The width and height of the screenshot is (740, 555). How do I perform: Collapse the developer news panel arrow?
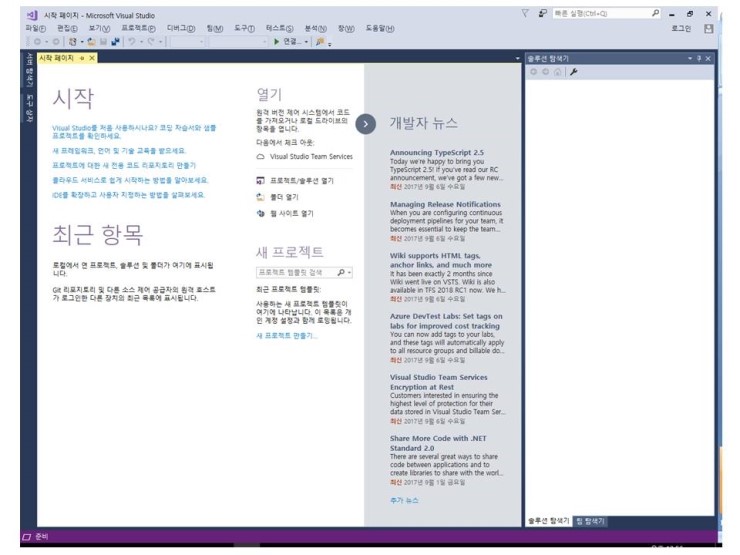366,124
